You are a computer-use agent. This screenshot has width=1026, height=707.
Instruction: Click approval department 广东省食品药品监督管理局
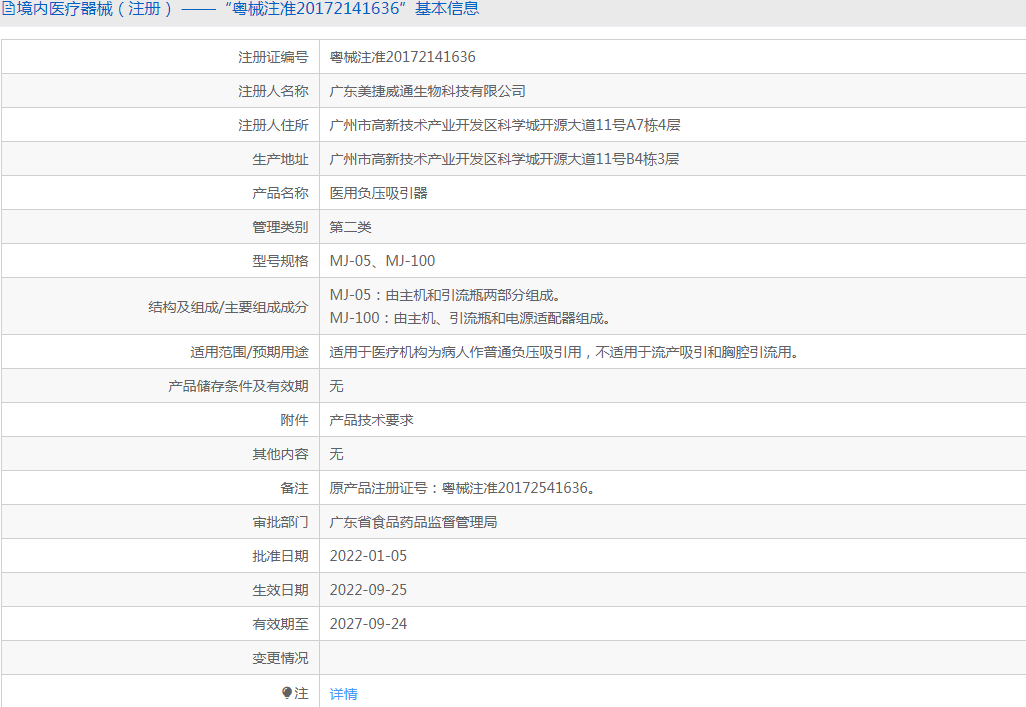click(413, 522)
